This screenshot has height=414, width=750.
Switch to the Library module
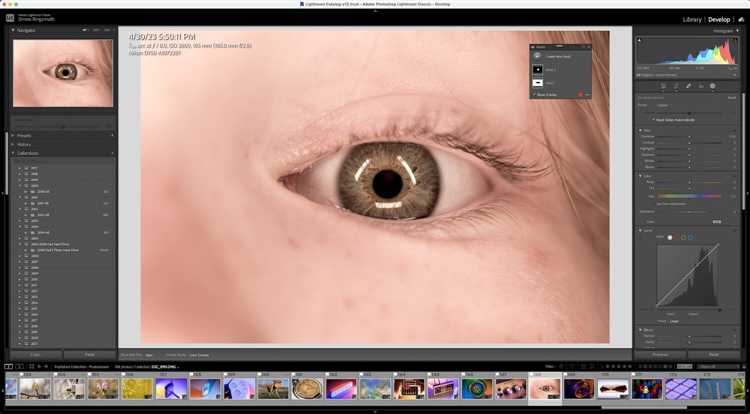692,20
